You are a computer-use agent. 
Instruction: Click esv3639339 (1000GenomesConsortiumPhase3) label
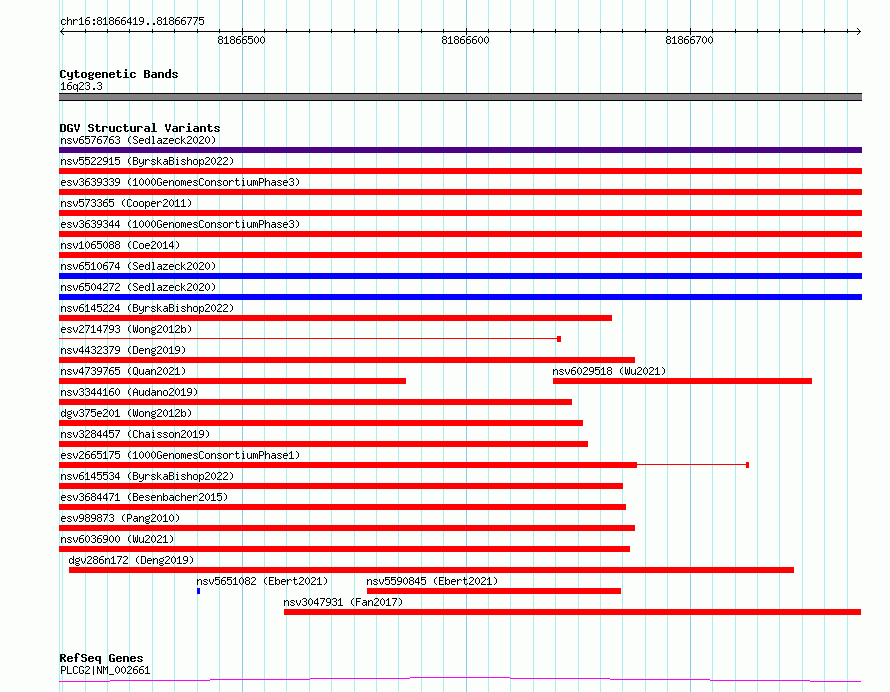[x=180, y=182]
